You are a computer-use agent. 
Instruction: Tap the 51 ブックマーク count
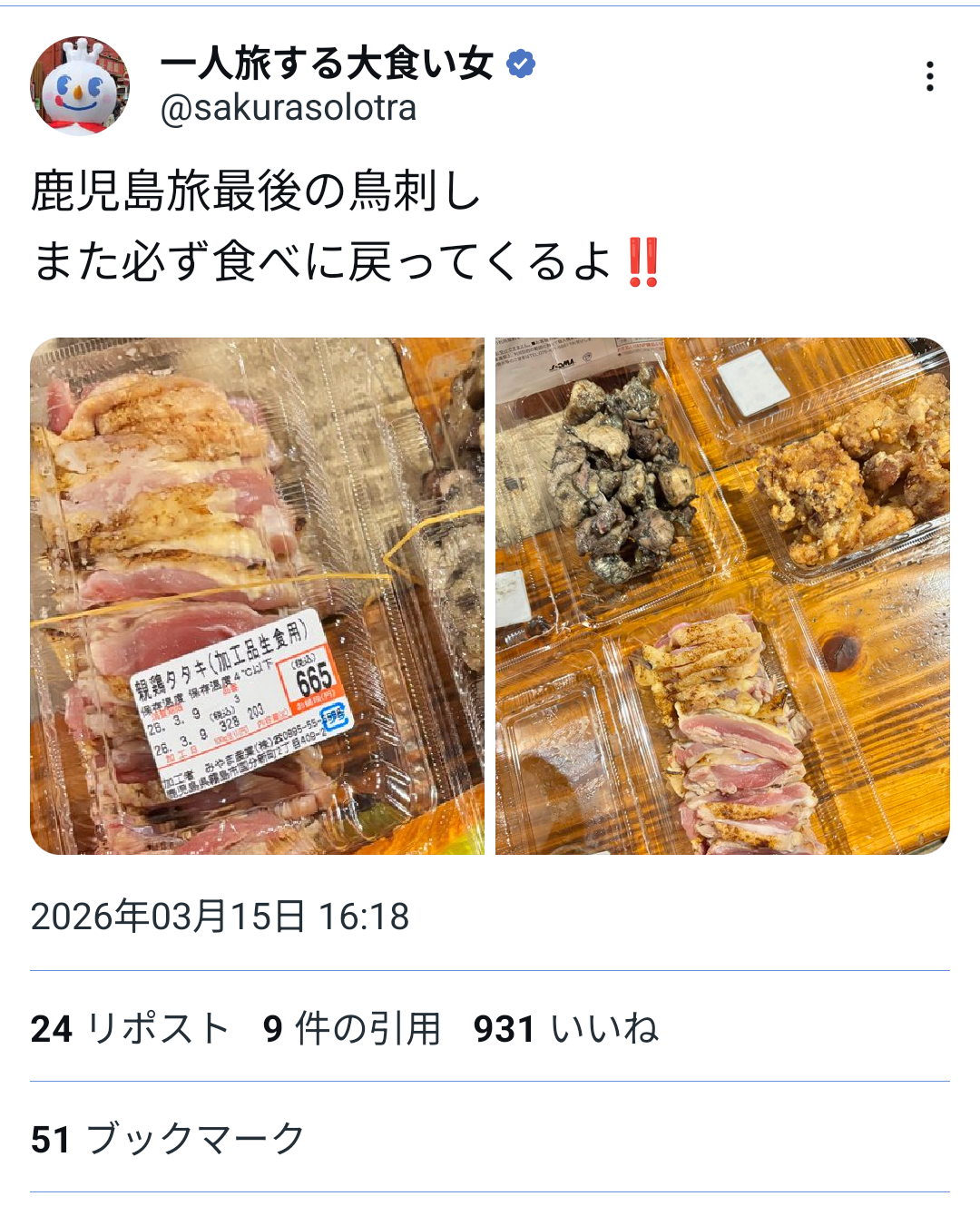click(168, 1138)
